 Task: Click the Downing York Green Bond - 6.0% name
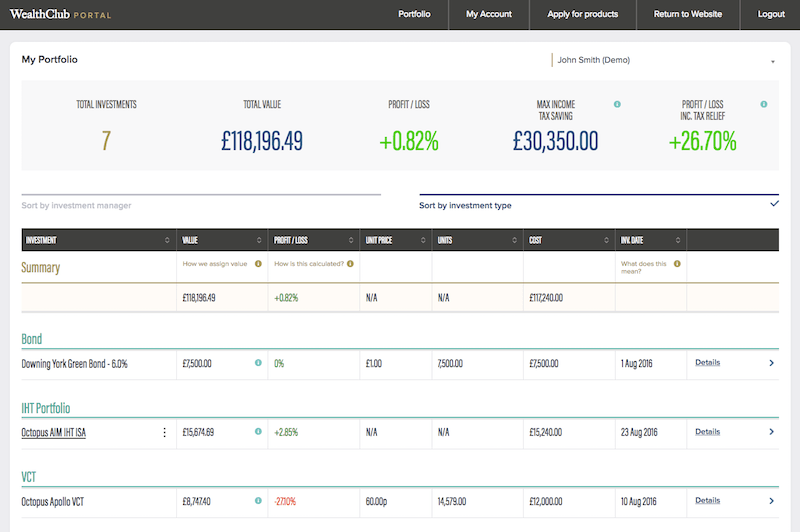74,364
